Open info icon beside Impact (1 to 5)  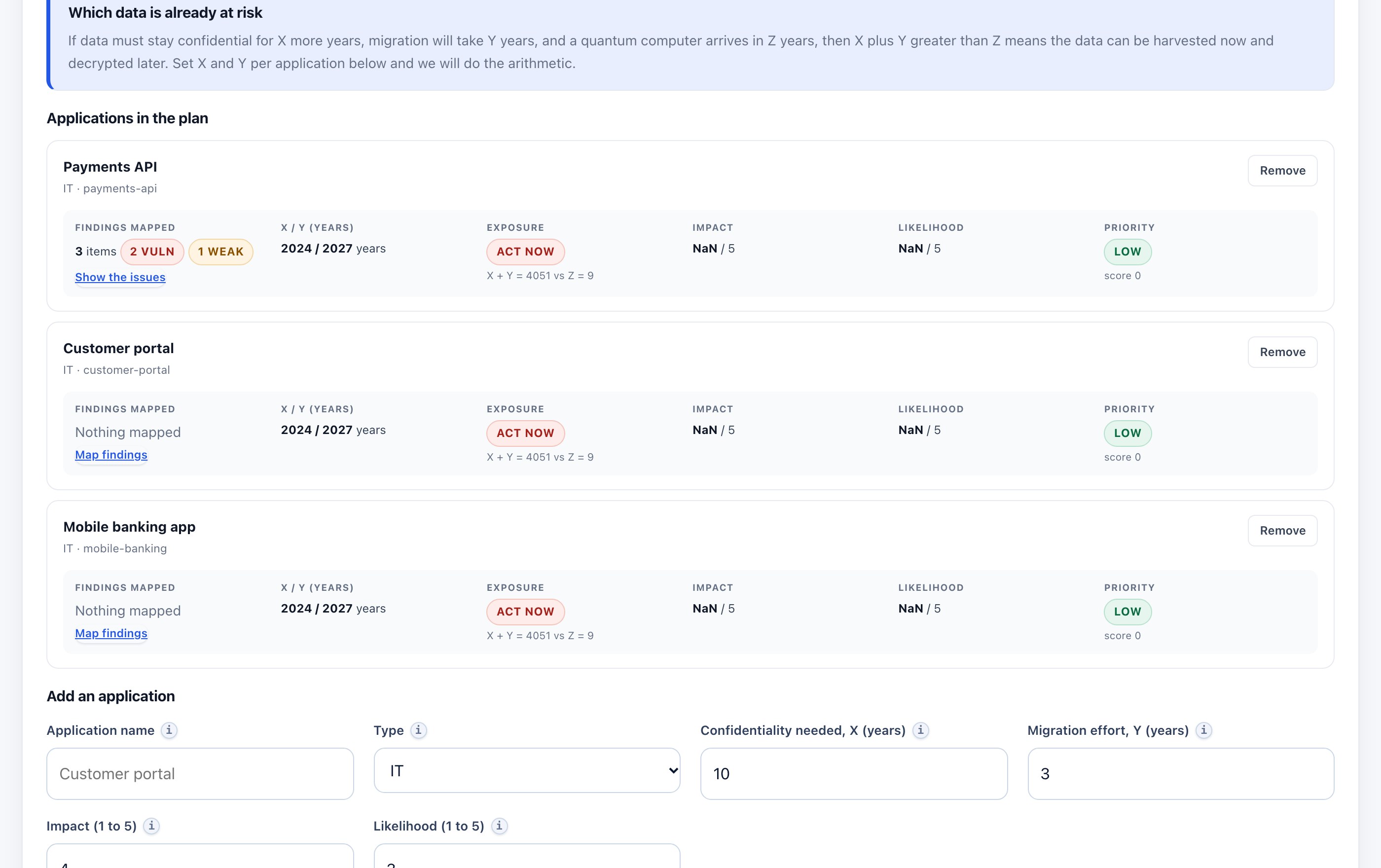(x=151, y=826)
